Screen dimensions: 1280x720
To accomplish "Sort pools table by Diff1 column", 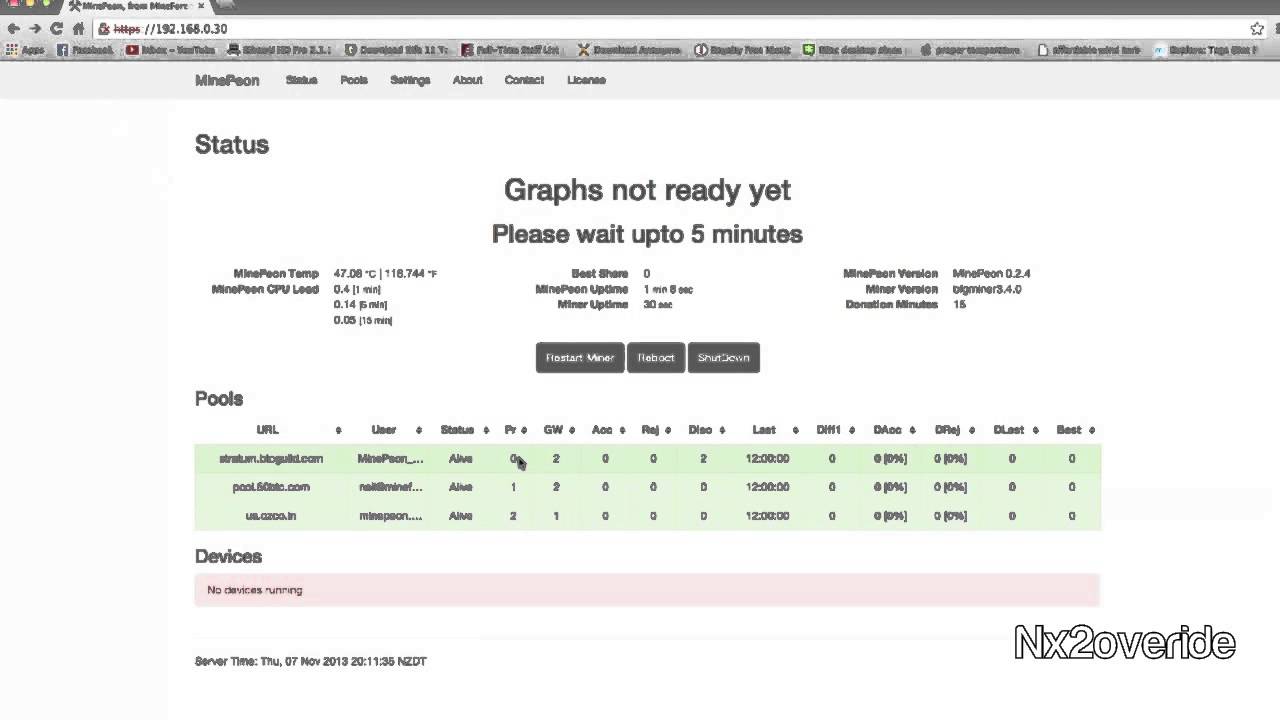I will (828, 430).
